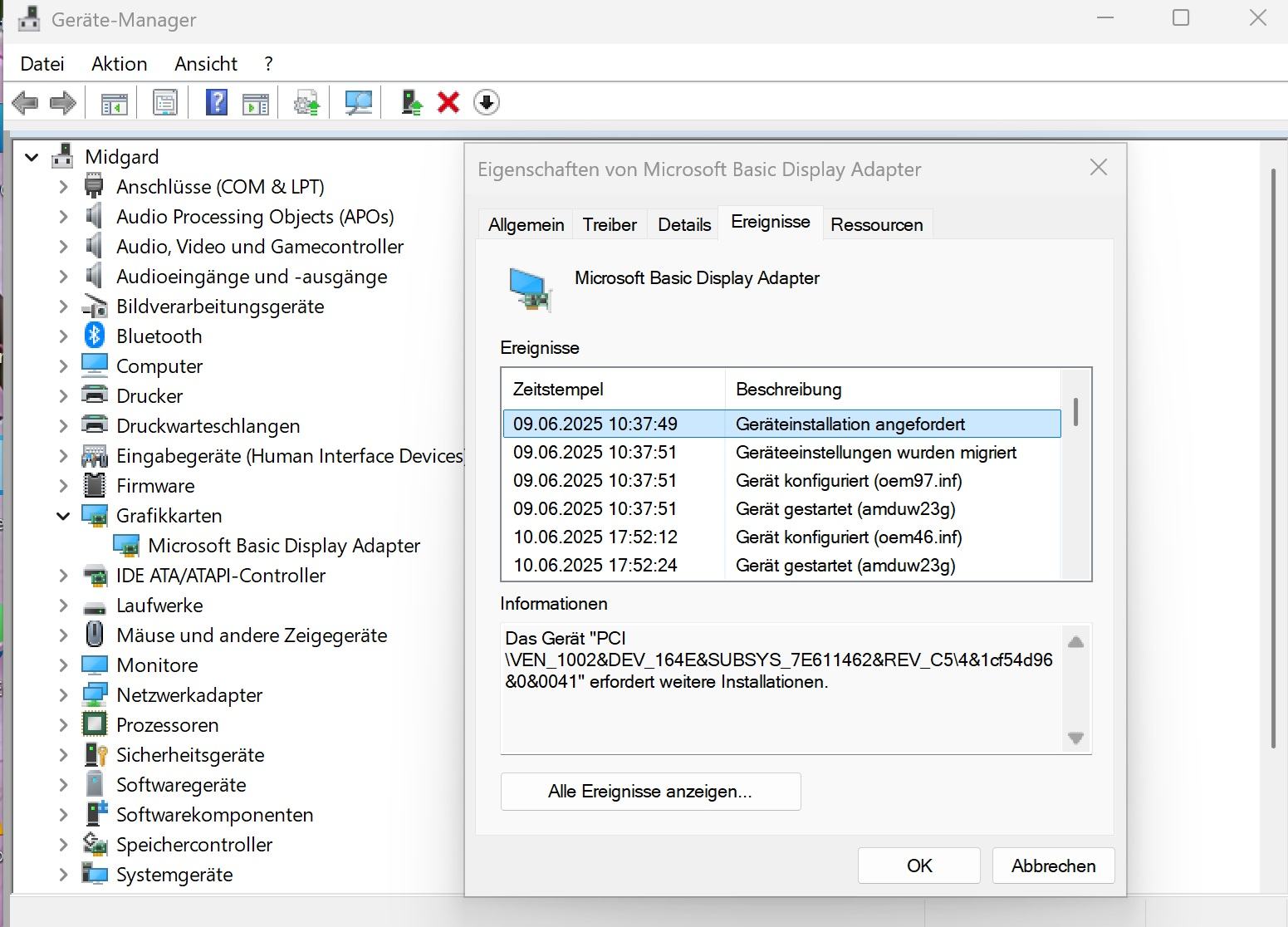Click the events list scrollbar thumb

point(1075,411)
